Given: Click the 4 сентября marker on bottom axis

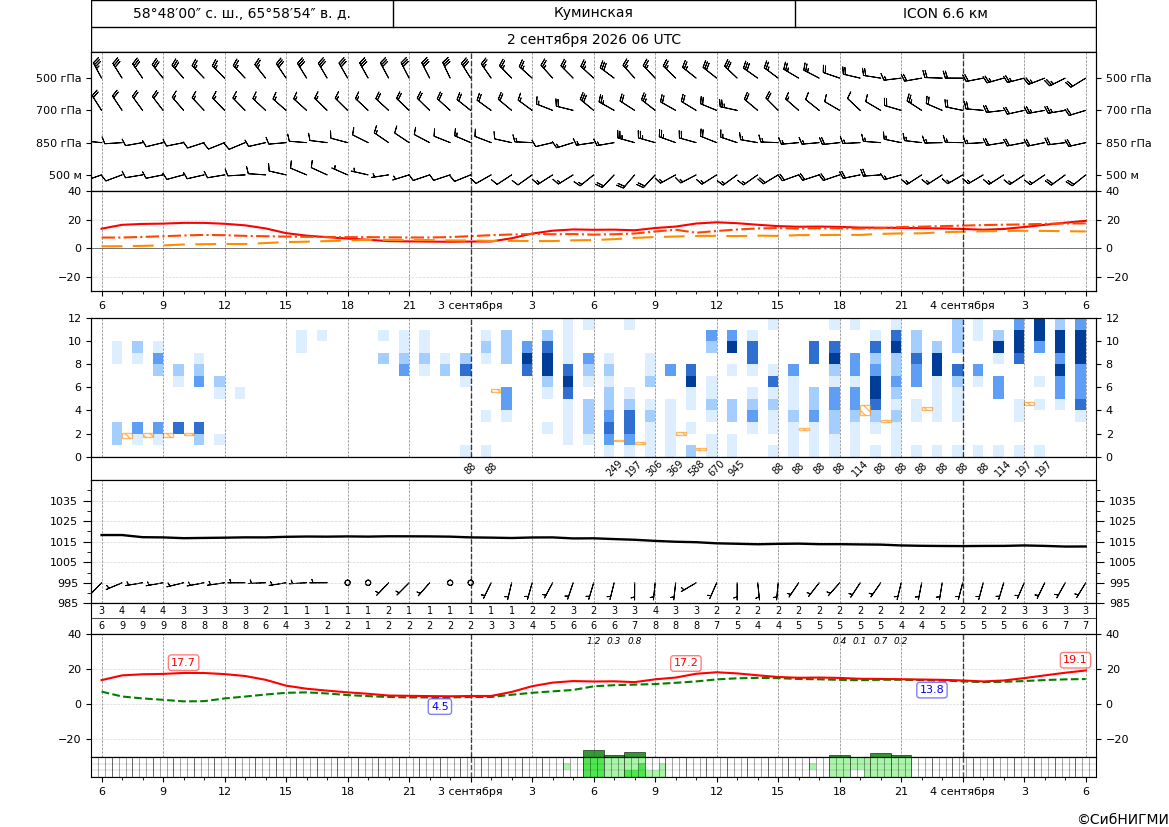Looking at the screenshot, I should 962,791.
